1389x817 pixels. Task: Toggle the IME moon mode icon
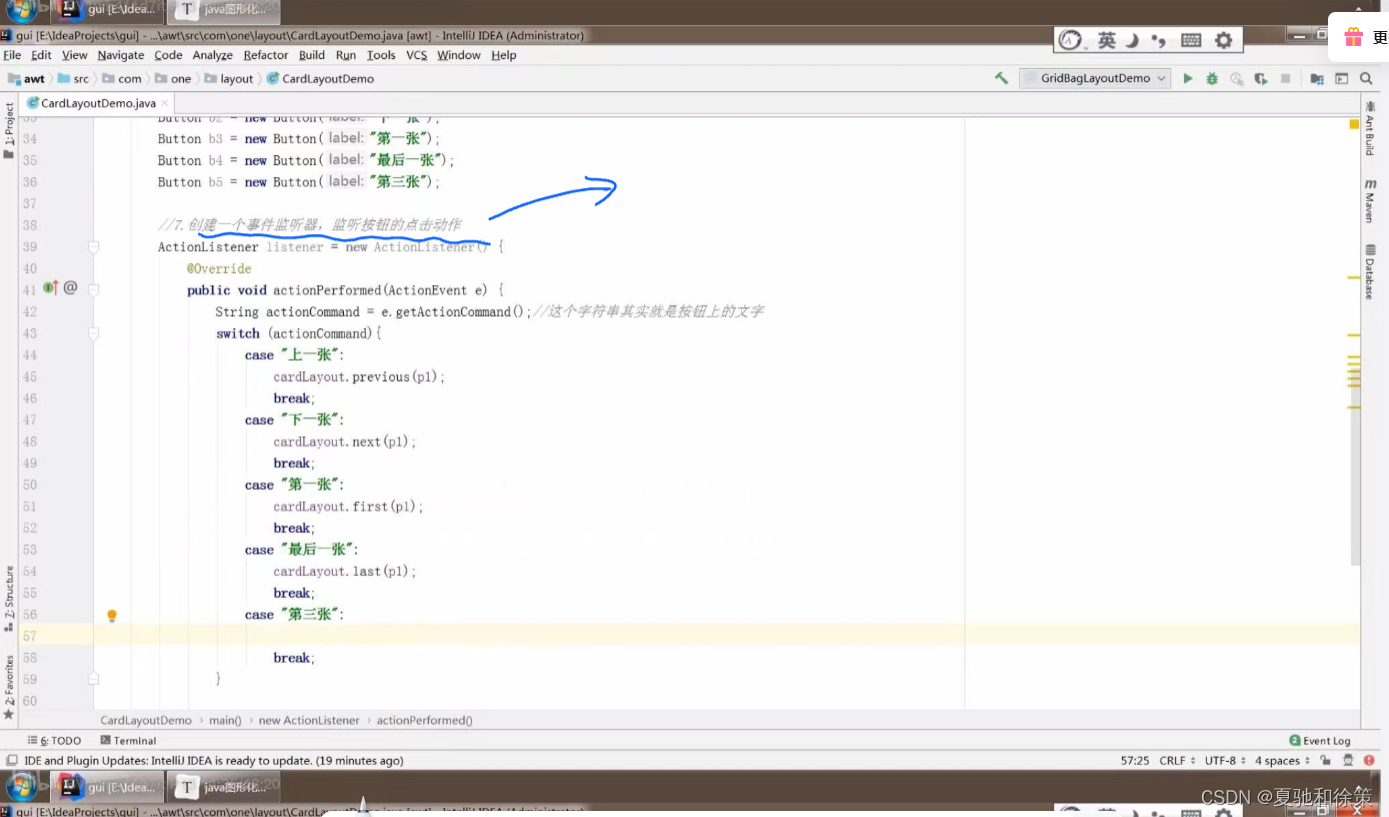[1133, 40]
